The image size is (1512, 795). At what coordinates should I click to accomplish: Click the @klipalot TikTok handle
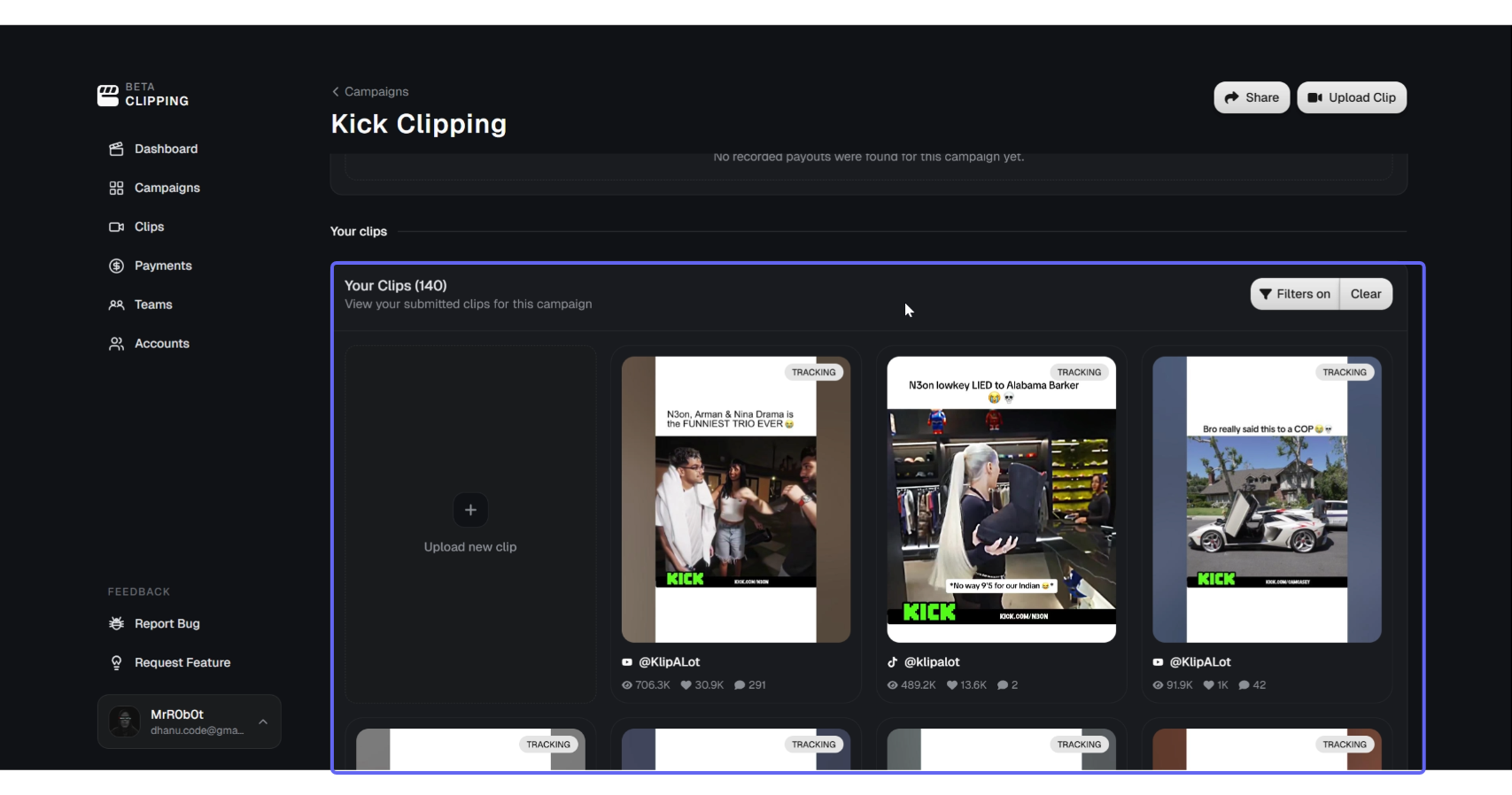point(932,662)
